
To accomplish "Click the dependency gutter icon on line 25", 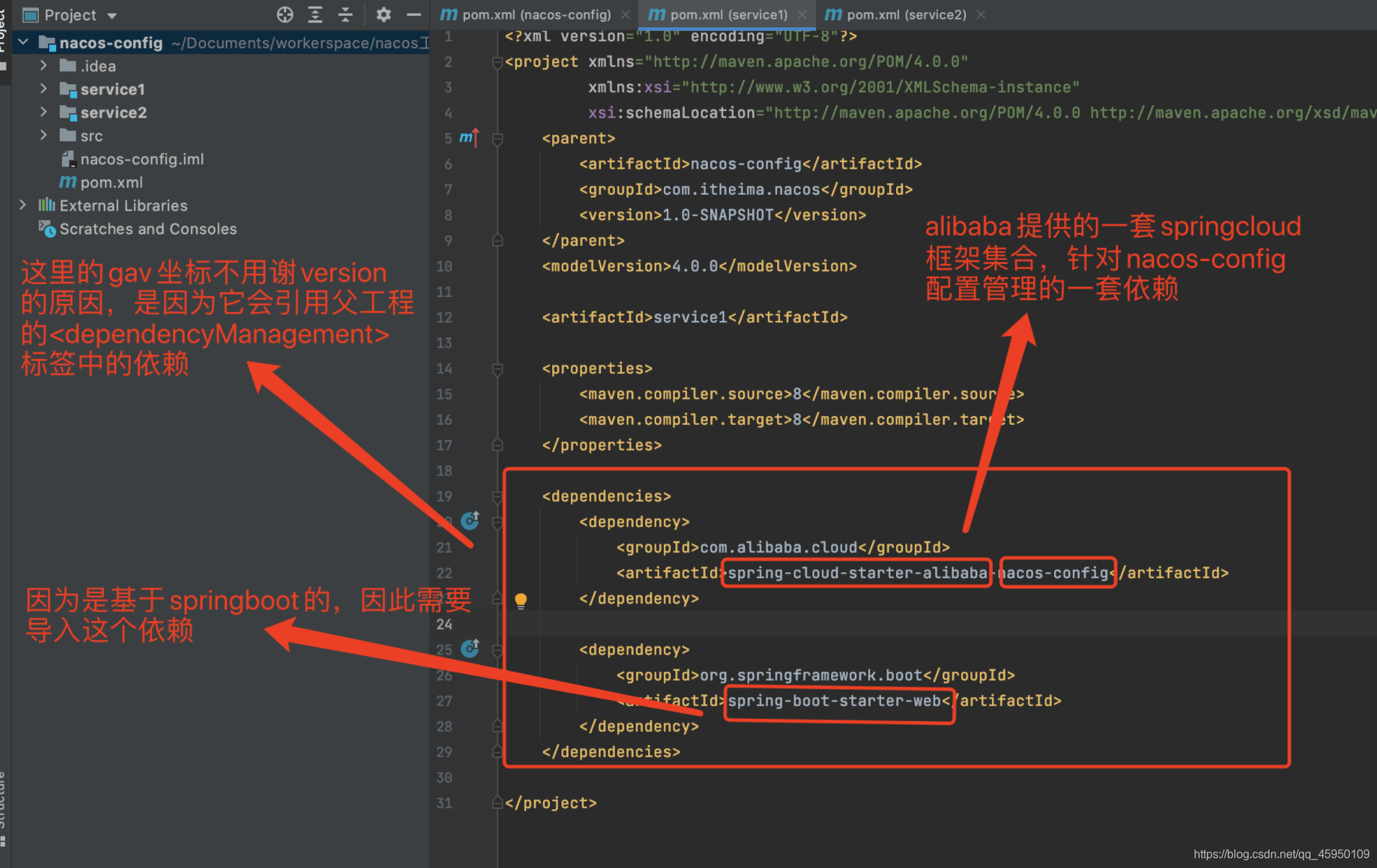I will [x=470, y=648].
